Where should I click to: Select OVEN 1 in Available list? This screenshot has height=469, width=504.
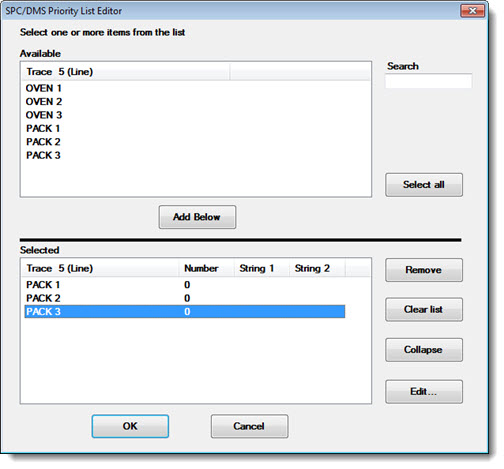tap(44, 88)
